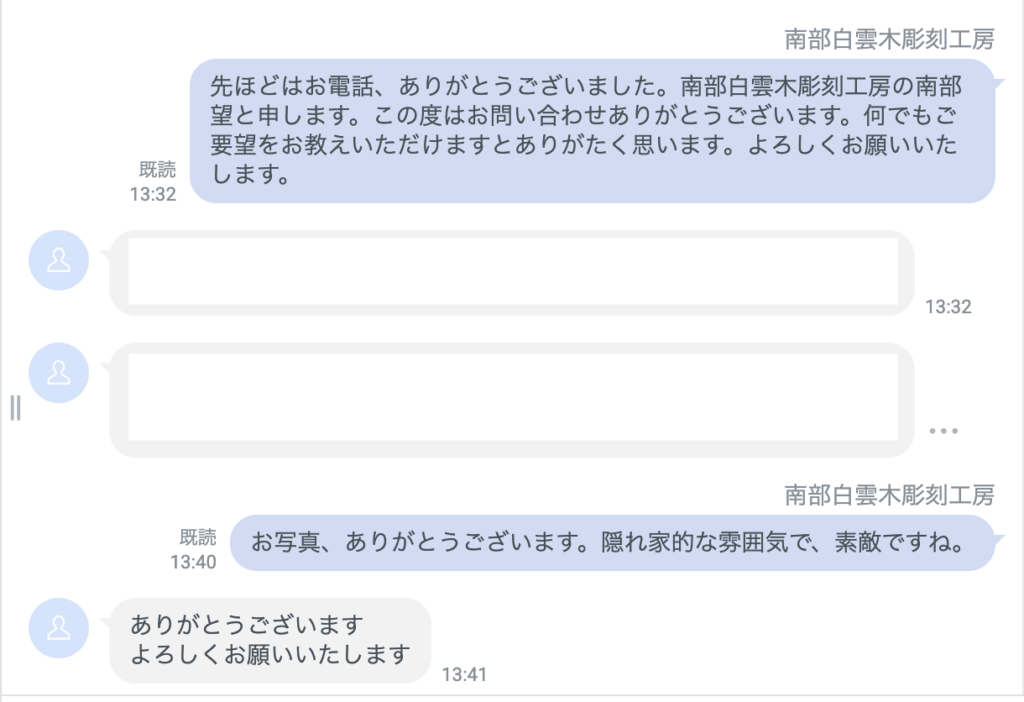The height and width of the screenshot is (702, 1024).
Task: Click the double-bar panel handle on left edge
Action: point(15,407)
